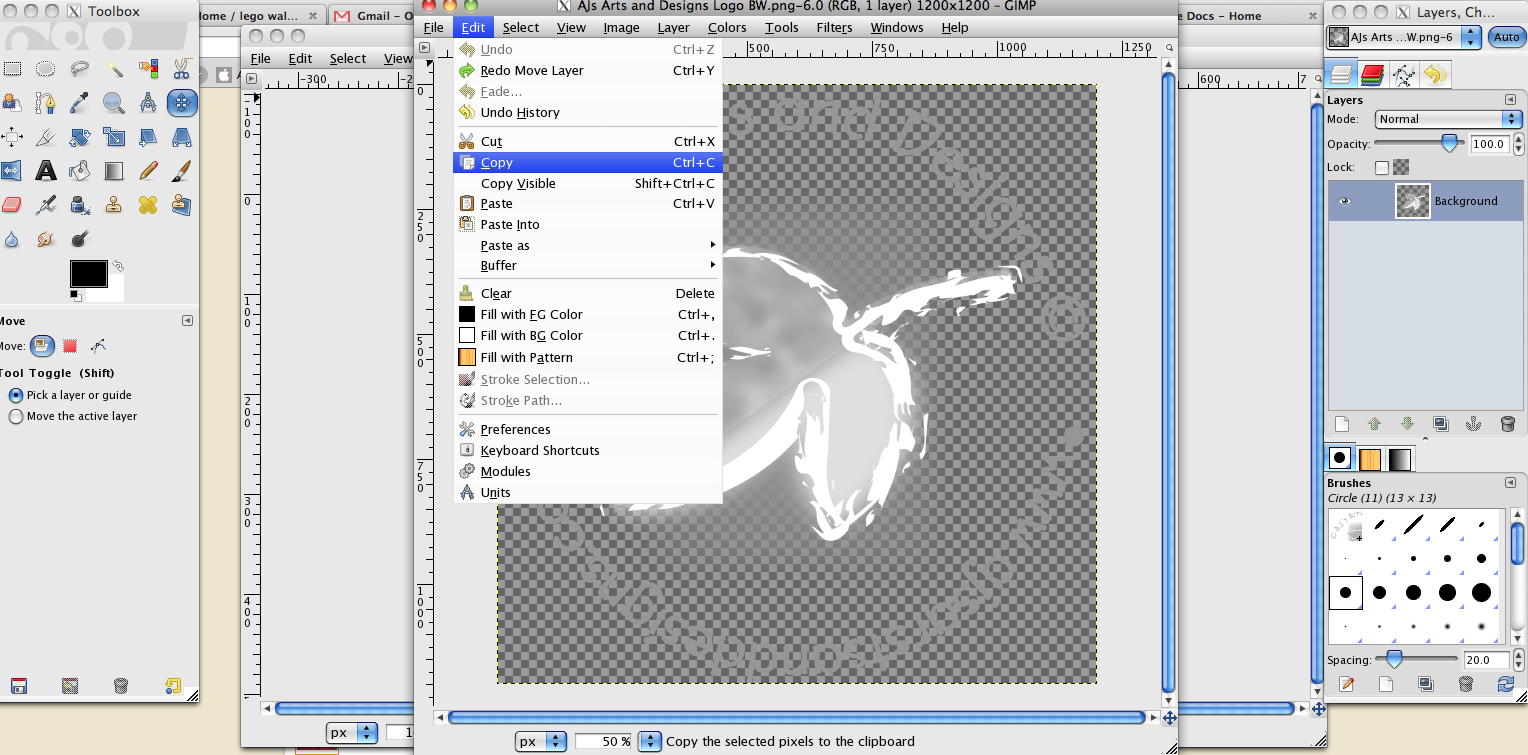Choose 'Copy Visible' from the Edit menu

click(x=518, y=183)
